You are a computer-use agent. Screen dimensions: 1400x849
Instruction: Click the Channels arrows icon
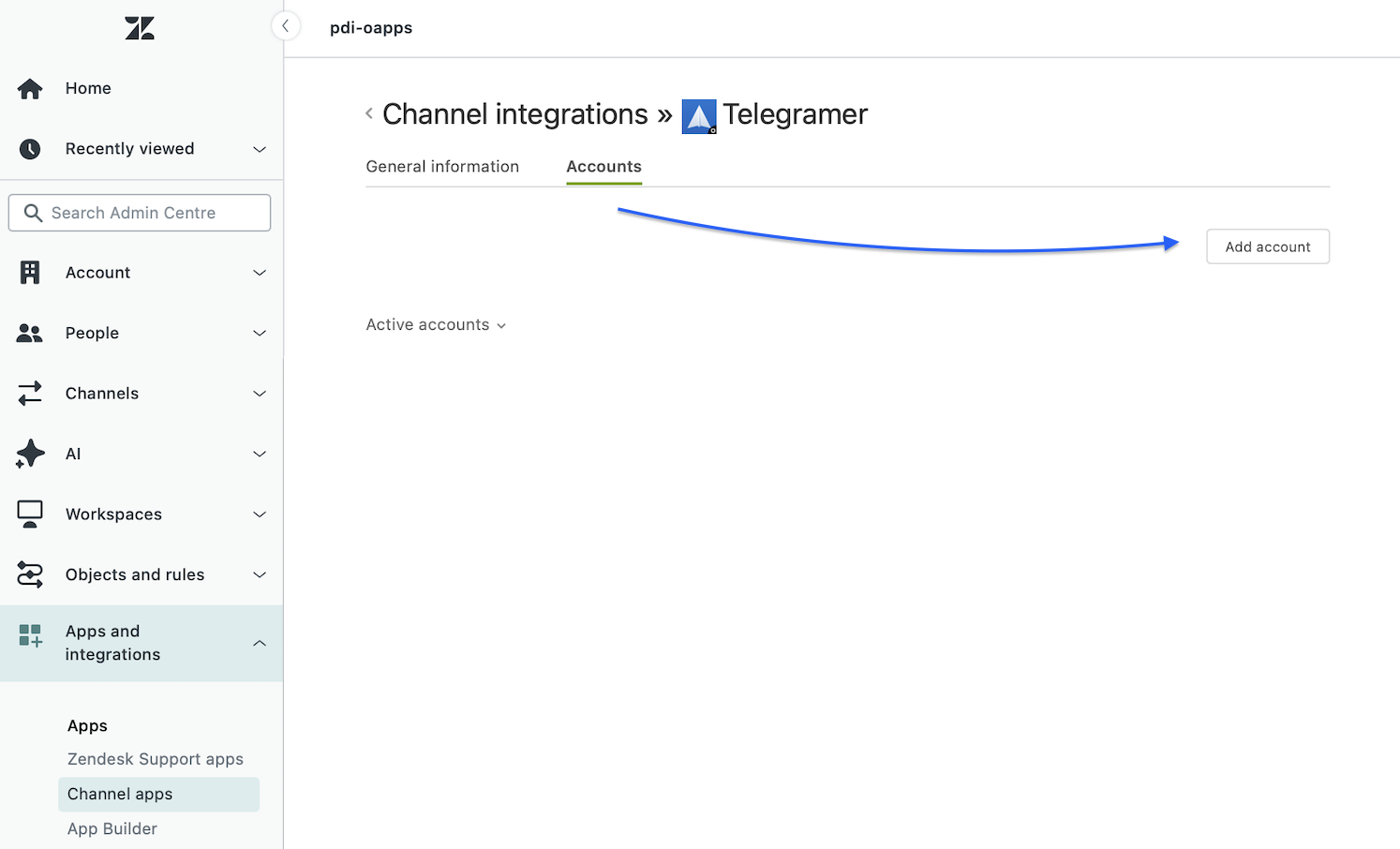tap(29, 393)
